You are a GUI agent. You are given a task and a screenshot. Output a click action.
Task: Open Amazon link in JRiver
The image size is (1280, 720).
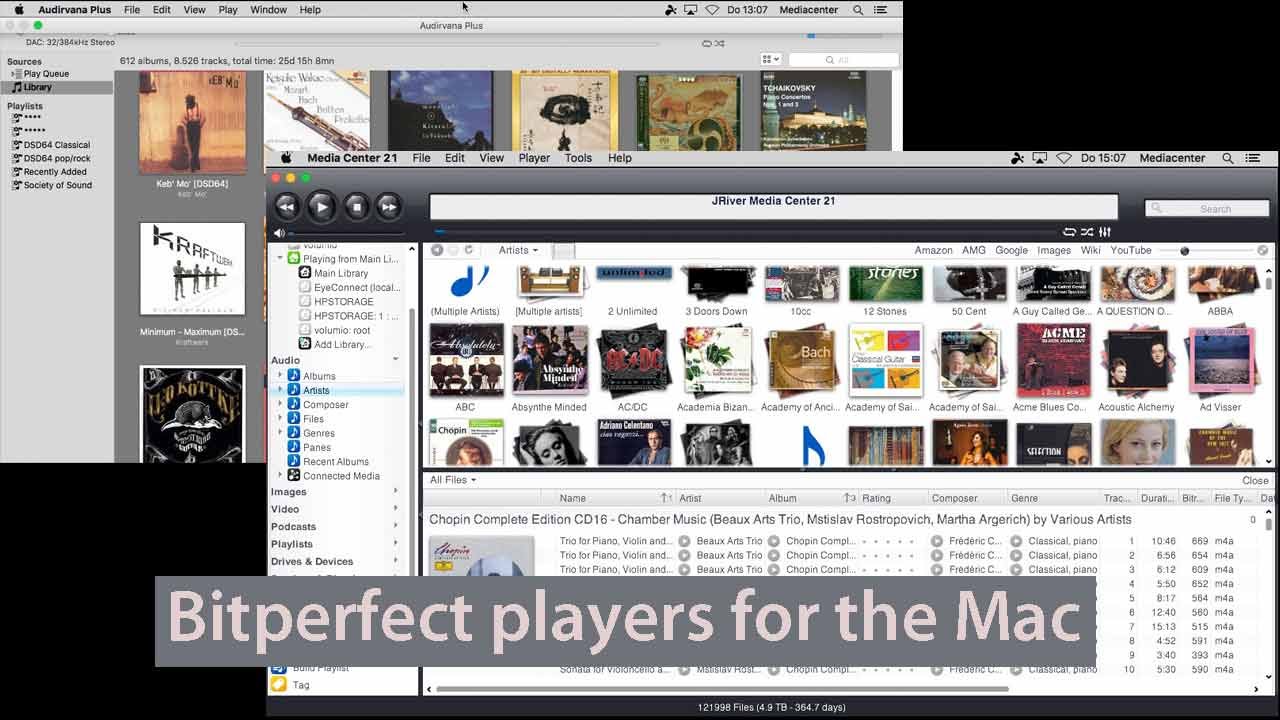(x=933, y=250)
